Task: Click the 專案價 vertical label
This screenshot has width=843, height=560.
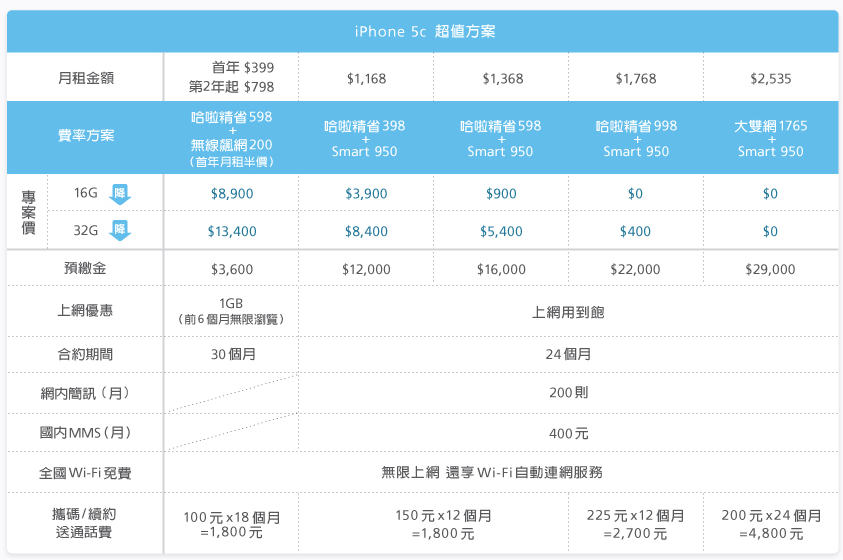Action: coord(28,212)
